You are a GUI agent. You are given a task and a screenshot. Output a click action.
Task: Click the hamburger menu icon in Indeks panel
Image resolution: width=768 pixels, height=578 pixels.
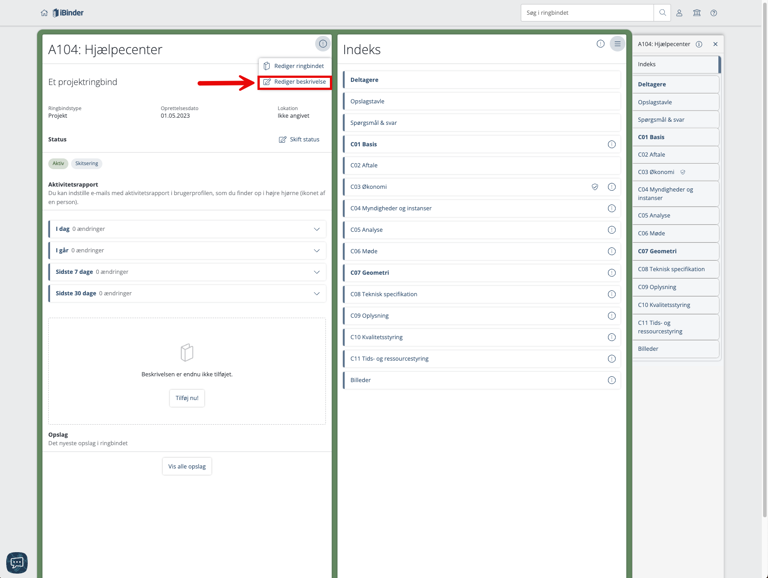[617, 44]
